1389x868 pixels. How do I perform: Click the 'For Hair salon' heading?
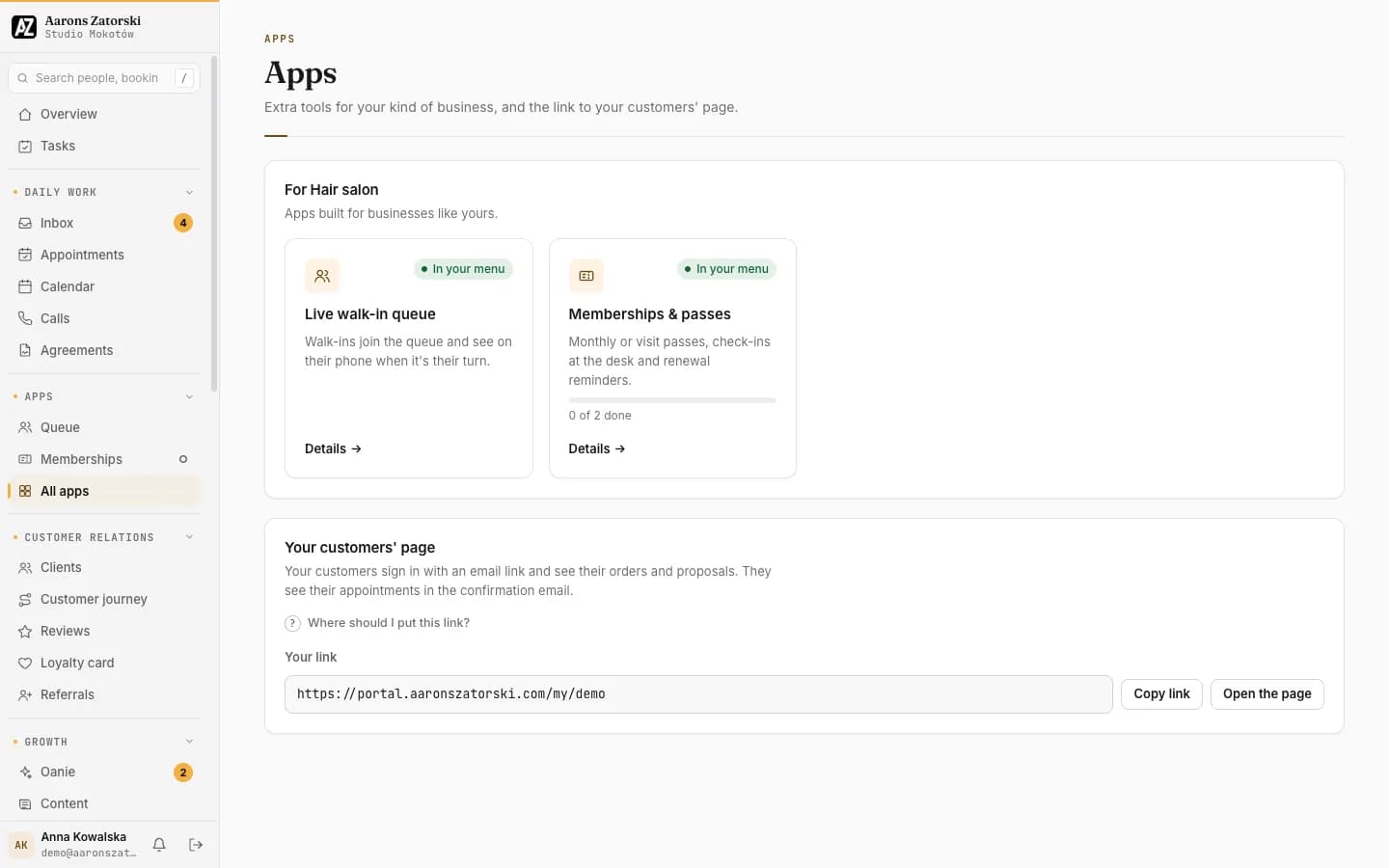[332, 190]
